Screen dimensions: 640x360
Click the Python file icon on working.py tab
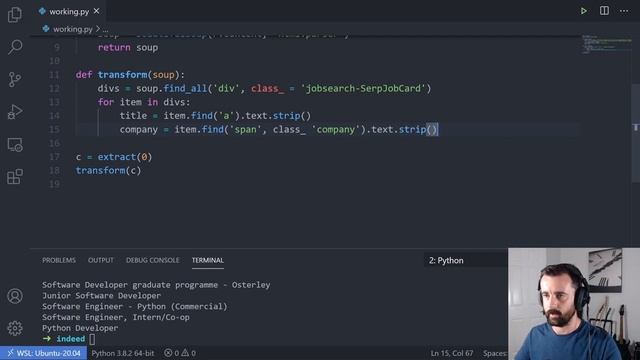[42, 11]
